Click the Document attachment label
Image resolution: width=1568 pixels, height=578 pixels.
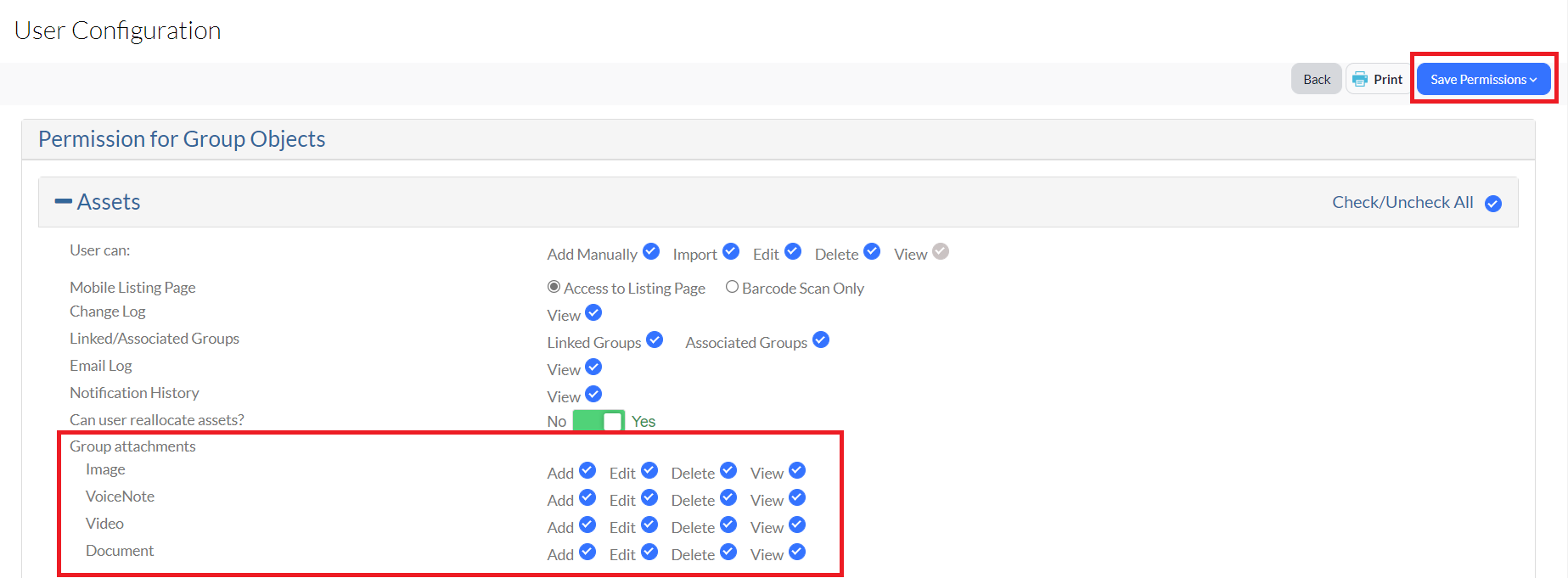click(120, 551)
